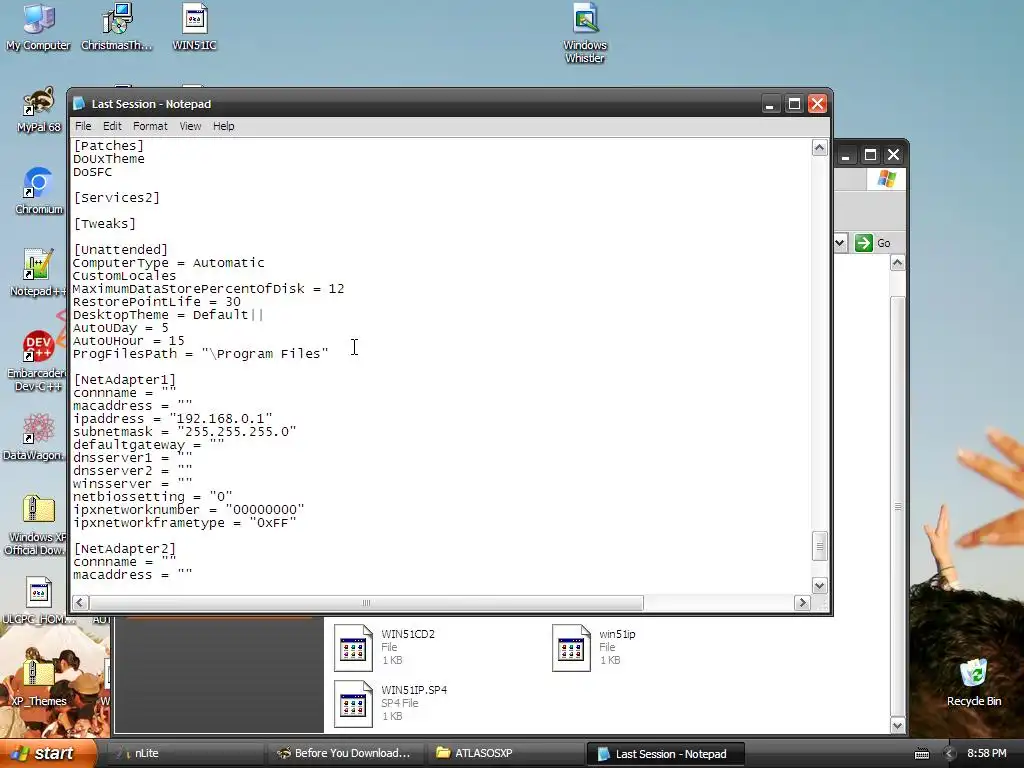Click Notepad vertical scroll down arrow

(x=820, y=585)
